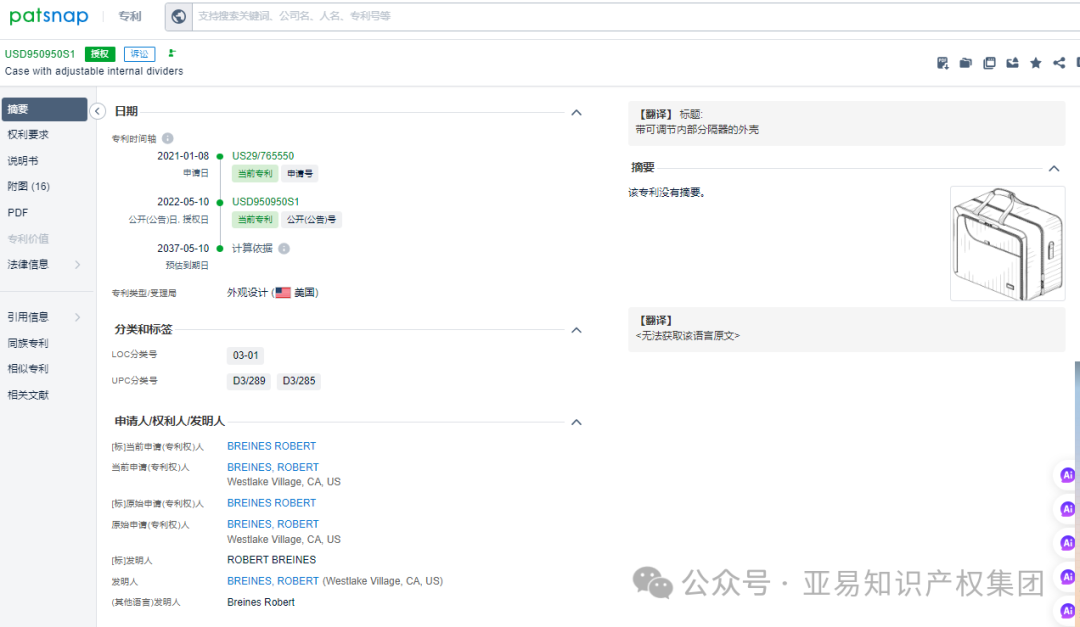Open applicant BREINES, ROBERT profile link

(x=272, y=467)
